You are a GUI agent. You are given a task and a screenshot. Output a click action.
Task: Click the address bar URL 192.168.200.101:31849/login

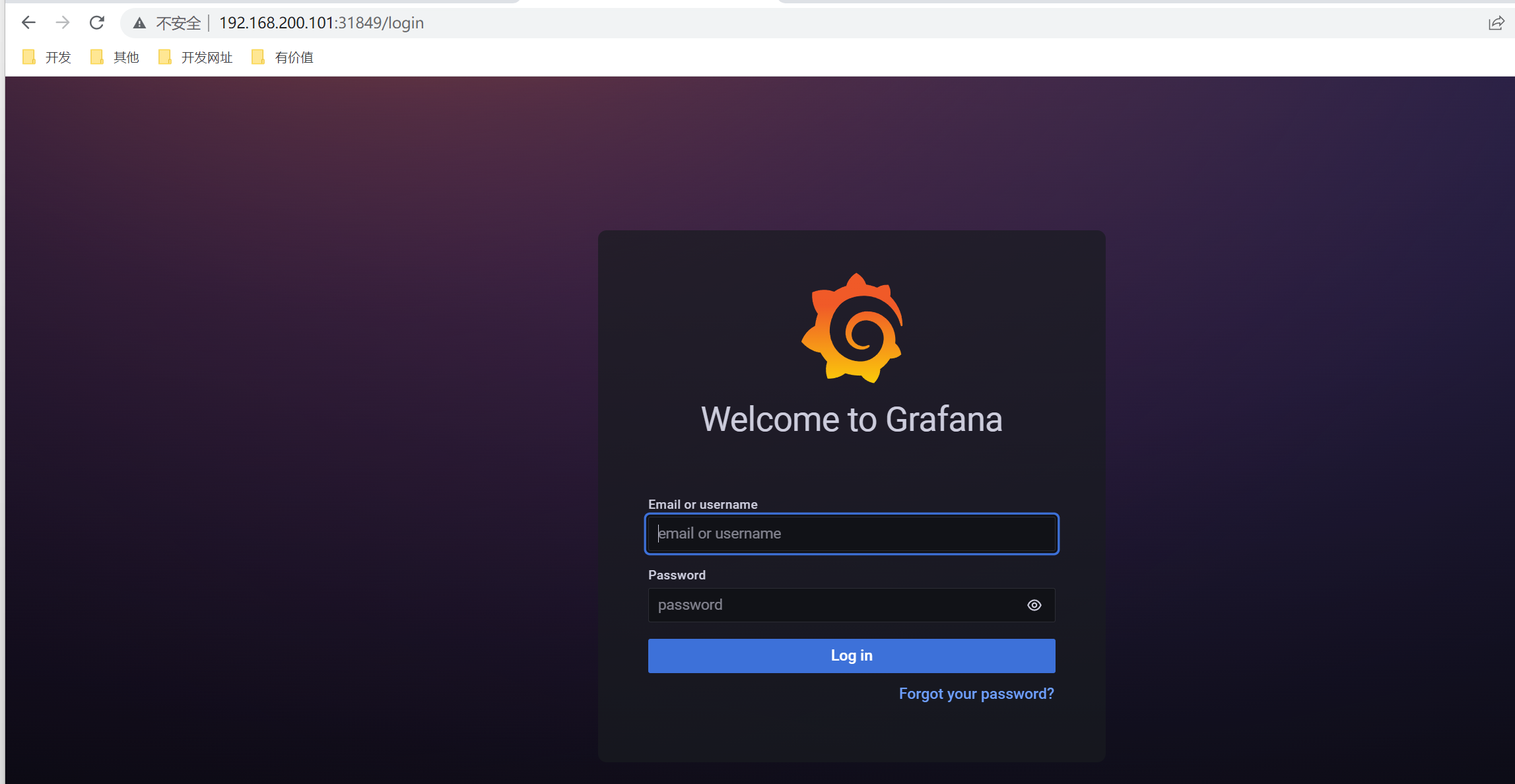321,23
